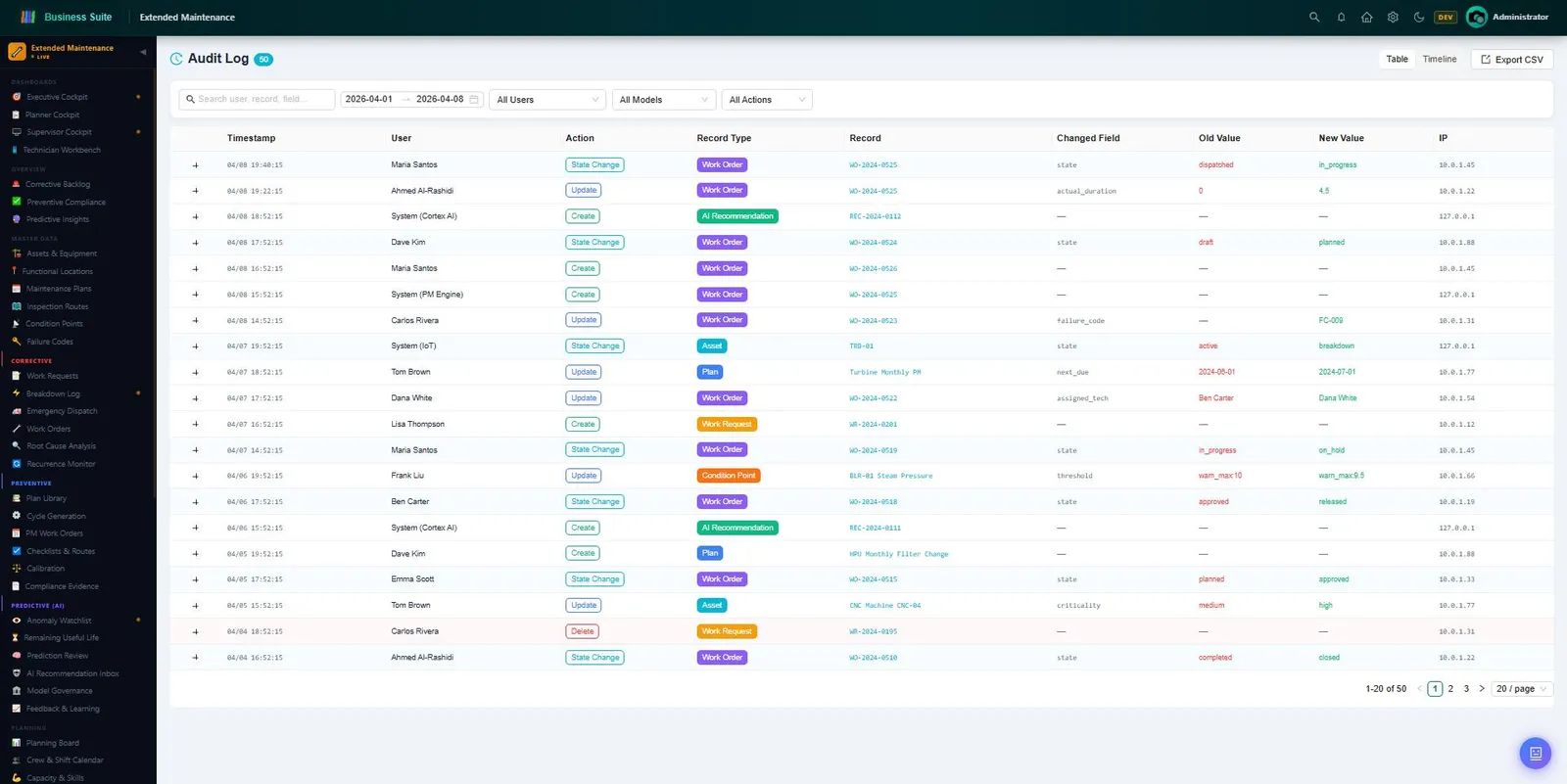Expand the System (IoT) log row
The width and height of the screenshot is (1567, 784).
[x=195, y=346]
